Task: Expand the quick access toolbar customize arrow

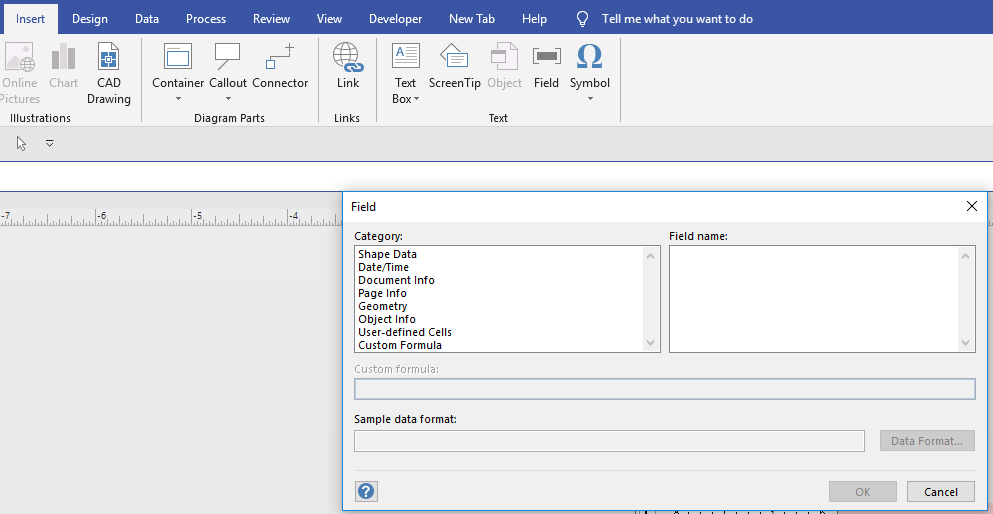Action: point(50,144)
